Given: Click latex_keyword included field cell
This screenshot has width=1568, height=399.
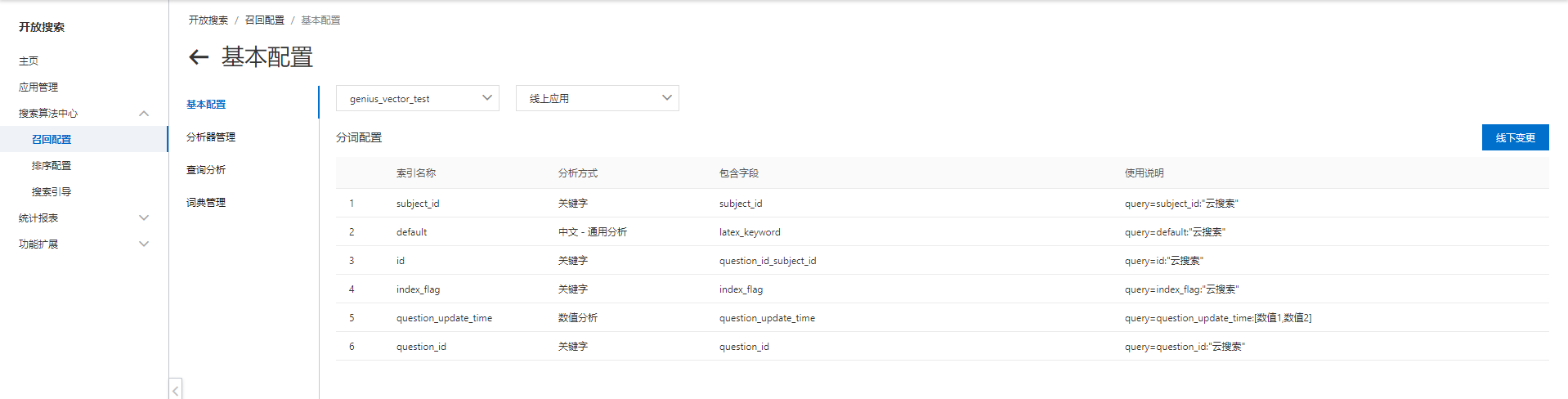Looking at the screenshot, I should tap(750, 231).
